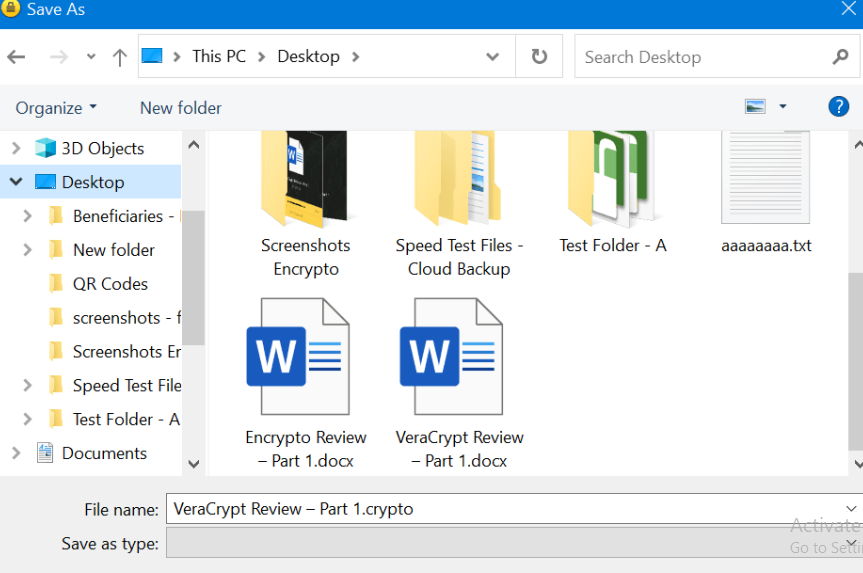This screenshot has width=863, height=573.
Task: Click the Save As padlock title icon
Action: point(10,8)
